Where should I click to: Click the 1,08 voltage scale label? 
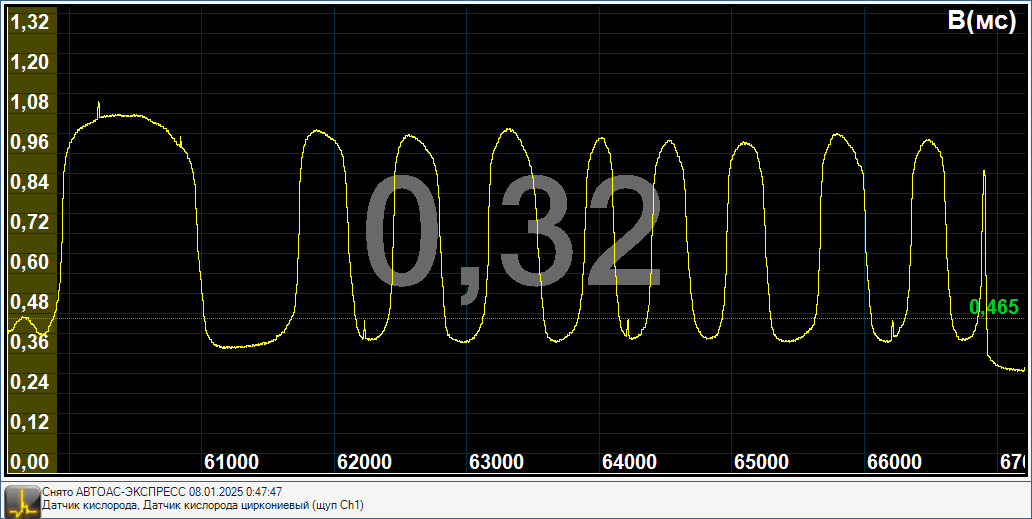30,102
